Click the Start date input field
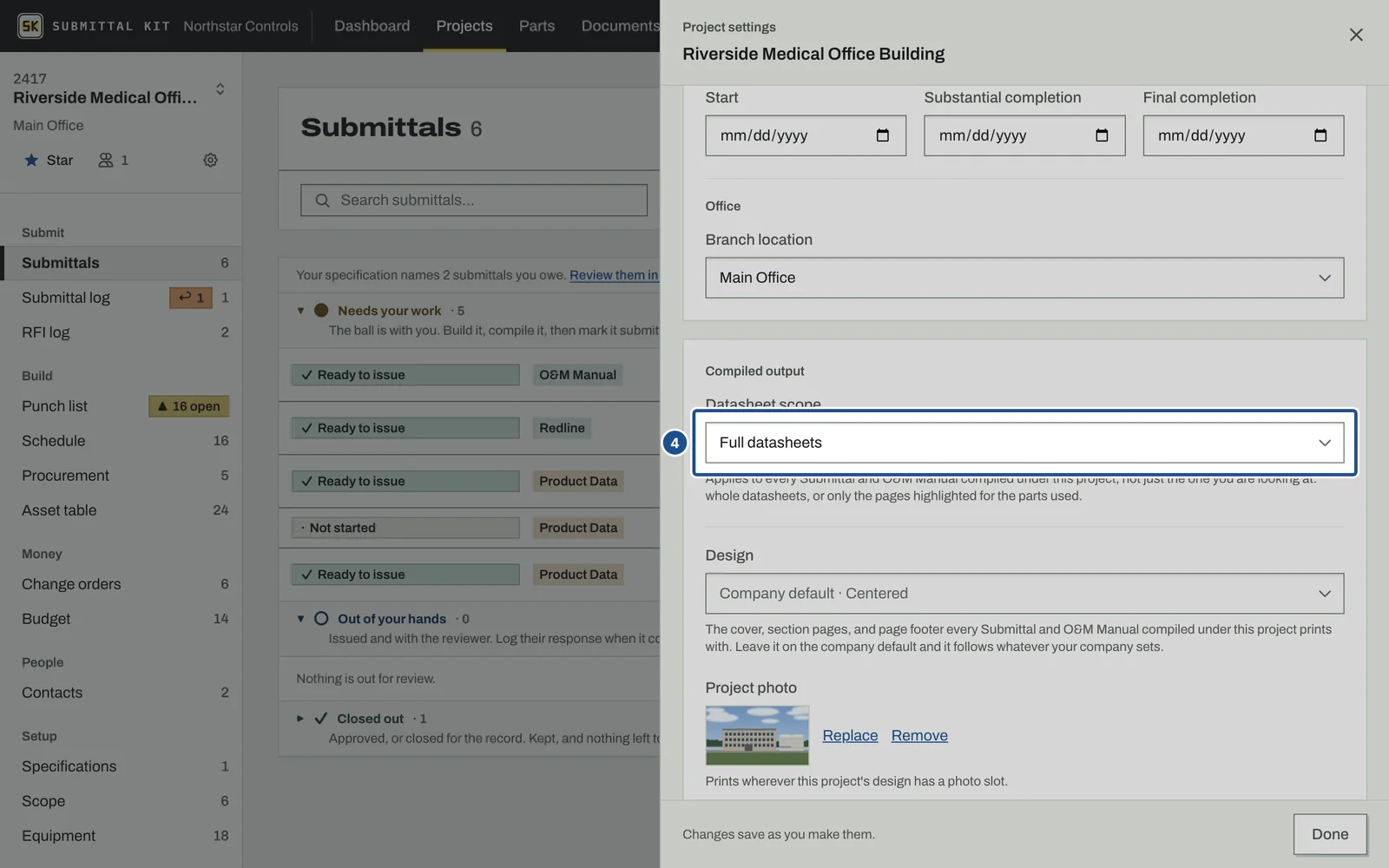Image resolution: width=1389 pixels, height=868 pixels. point(806,135)
